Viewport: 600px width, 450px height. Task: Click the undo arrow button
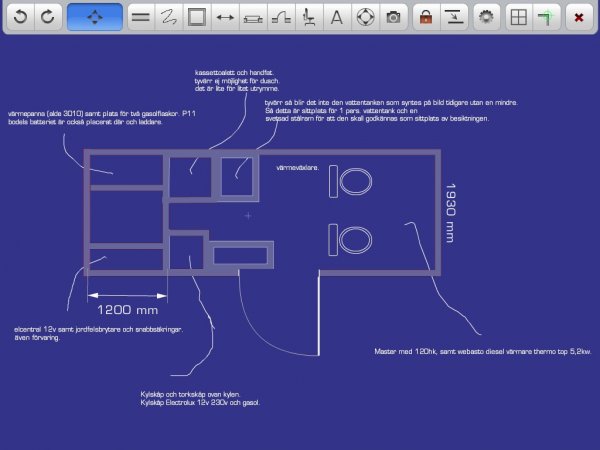(x=18, y=17)
